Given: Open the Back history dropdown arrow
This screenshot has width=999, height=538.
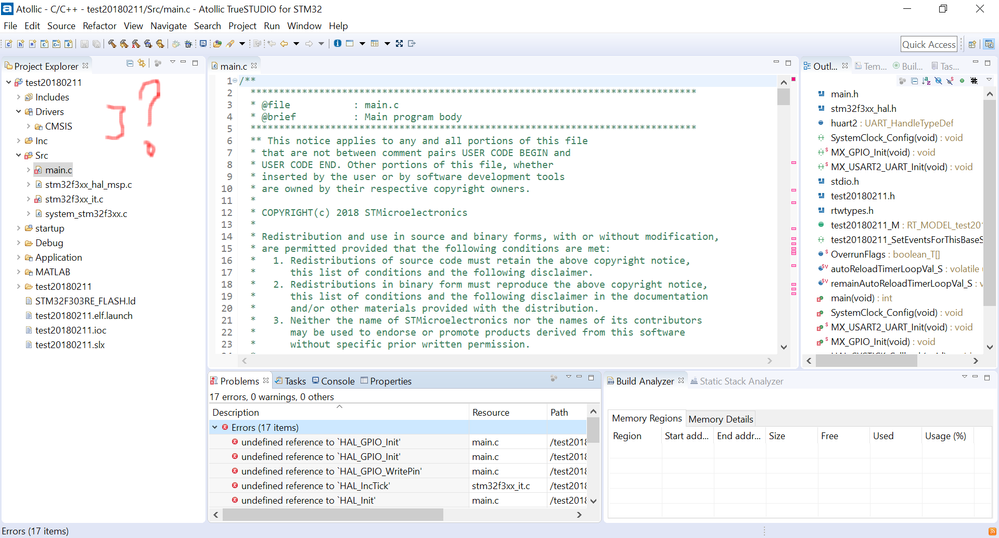Looking at the screenshot, I should (x=296, y=43).
